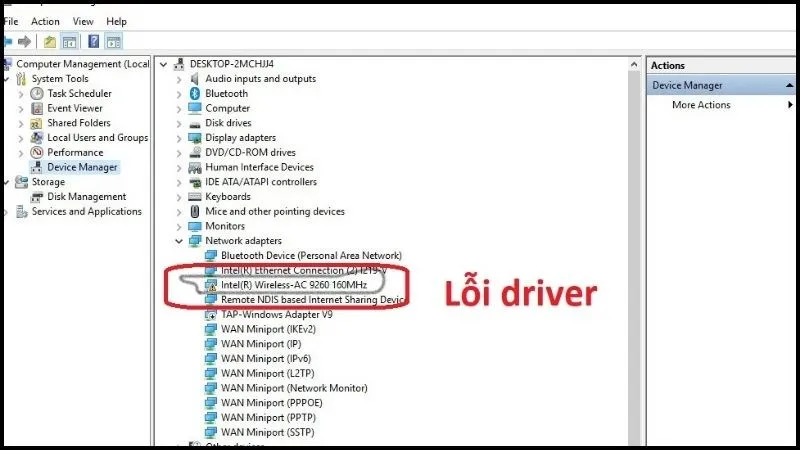Collapse the Device Manager actions header
The image size is (800, 450).
point(789,85)
